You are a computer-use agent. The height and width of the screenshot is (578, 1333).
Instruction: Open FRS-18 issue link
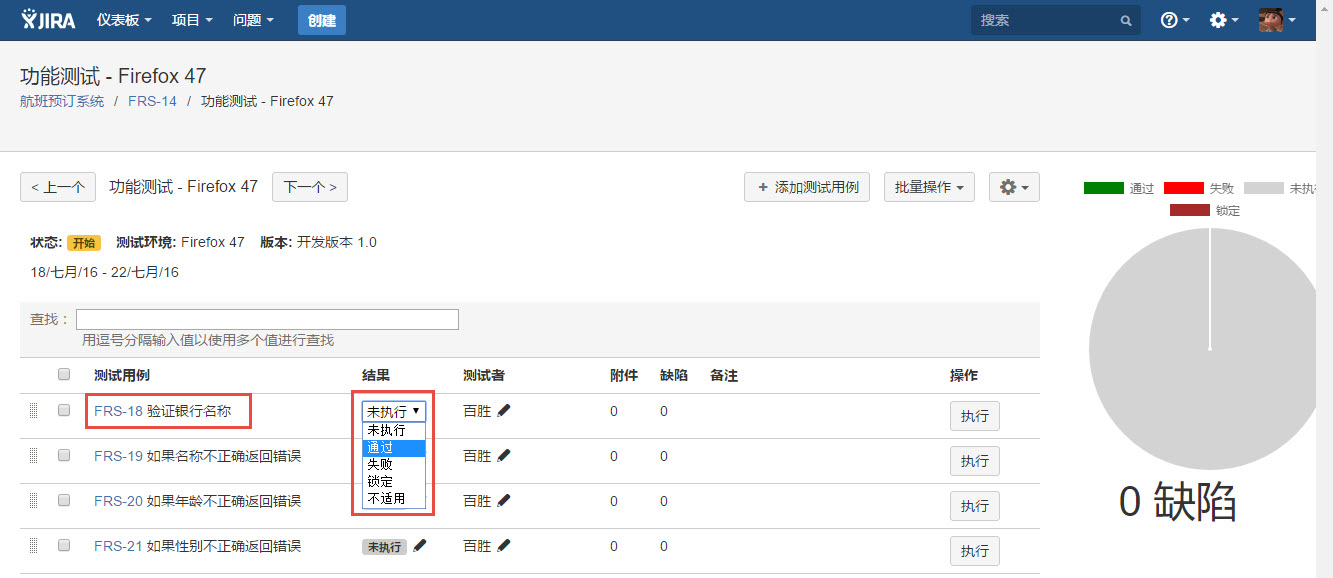[118, 410]
